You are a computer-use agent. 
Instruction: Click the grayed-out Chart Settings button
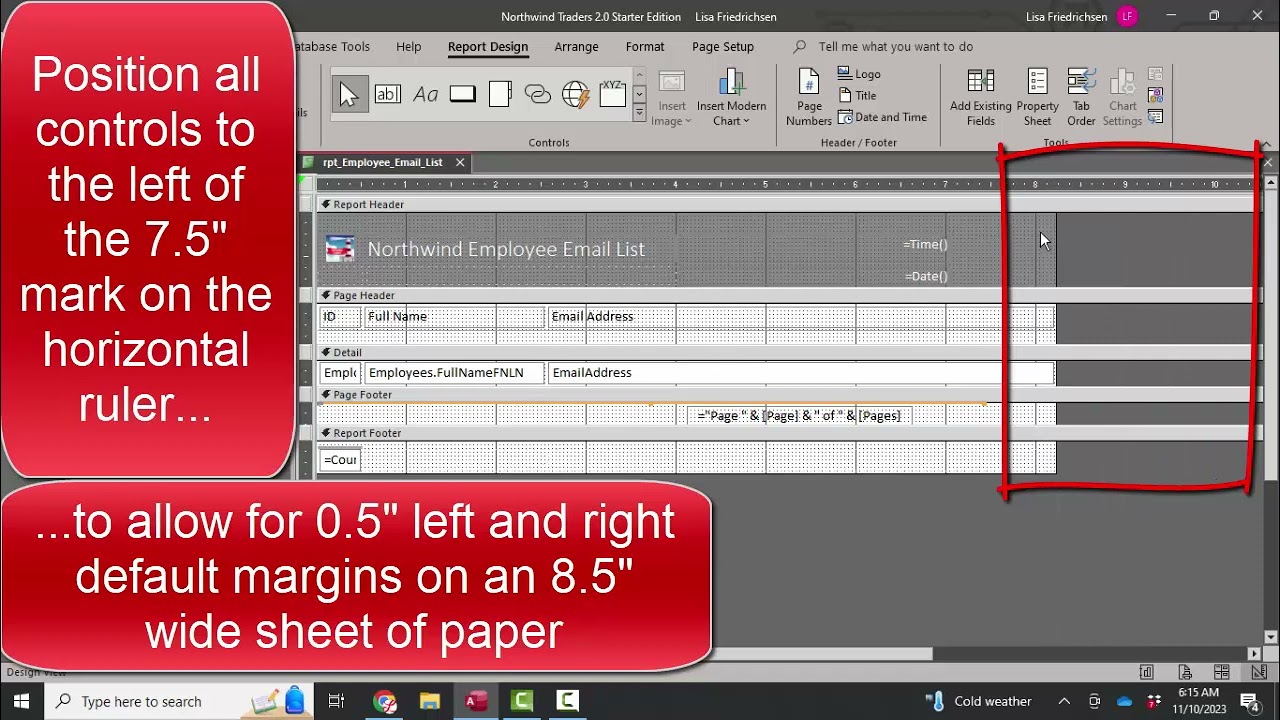click(x=1122, y=98)
